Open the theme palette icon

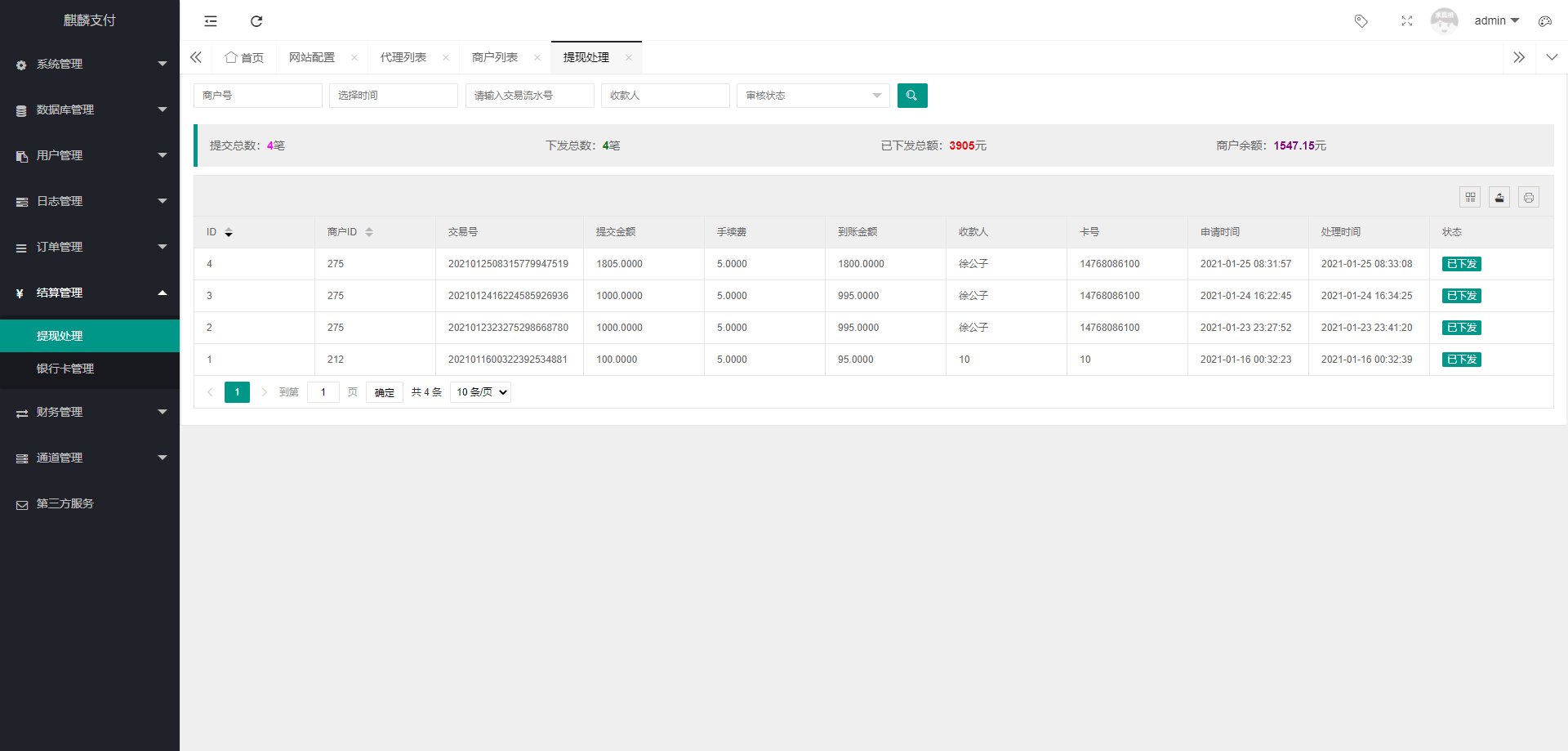coord(1544,21)
